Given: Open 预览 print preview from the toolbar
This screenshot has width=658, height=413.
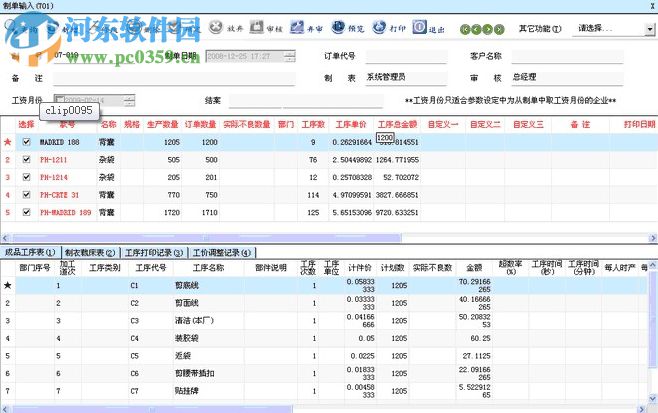Looking at the screenshot, I should [x=338, y=27].
